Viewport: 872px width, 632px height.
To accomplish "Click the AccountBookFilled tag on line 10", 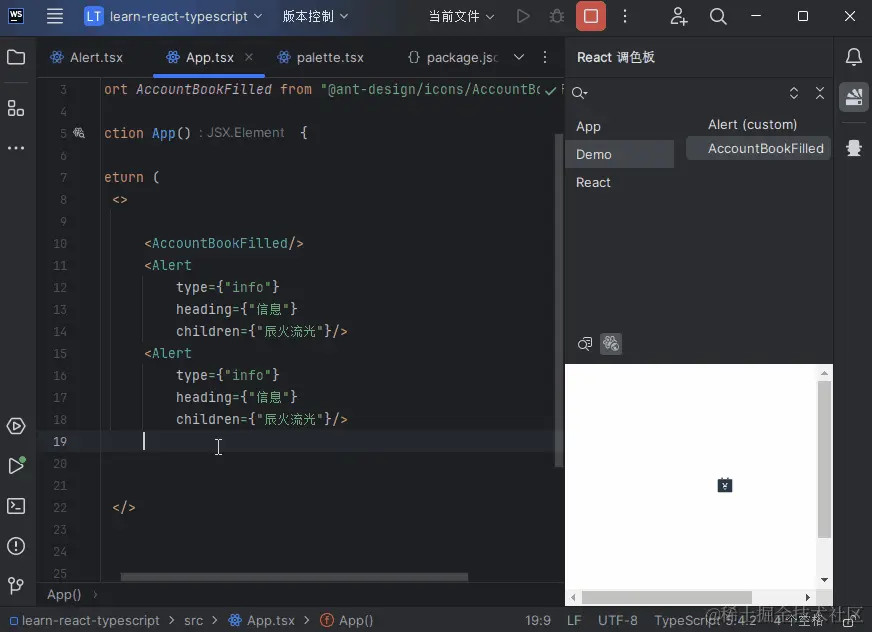I will tap(224, 243).
